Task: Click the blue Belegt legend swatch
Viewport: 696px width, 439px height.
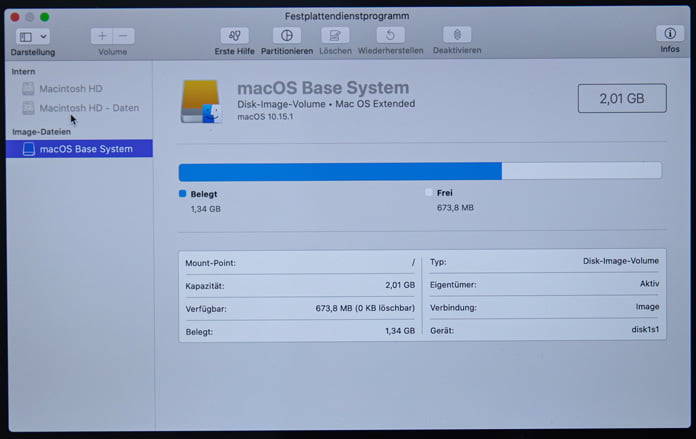Action: (182, 193)
